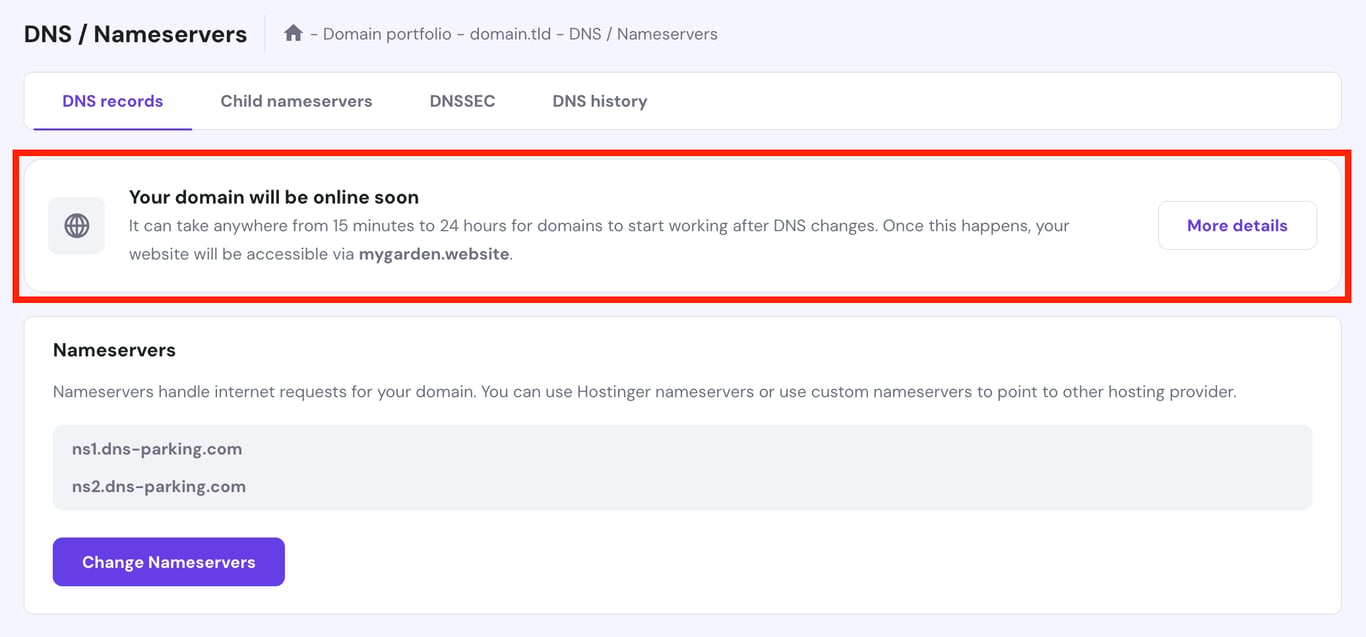Viewport: 1366px width, 637px height.
Task: Select the ns2.dns-parking.com nameserver entry
Action: [159, 487]
